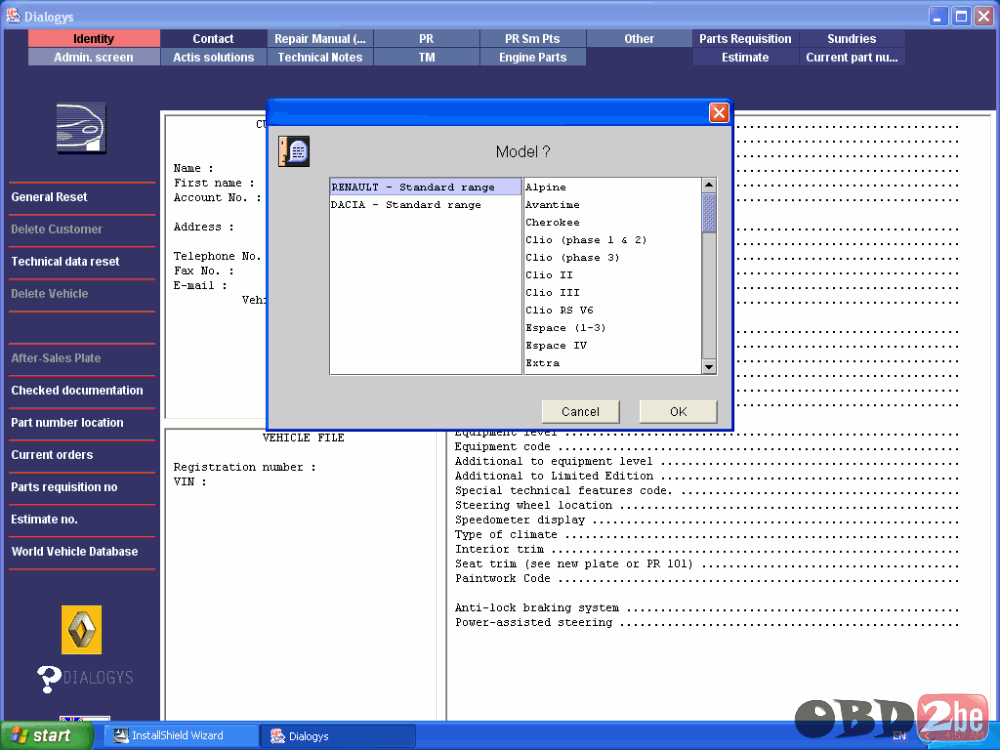Select Clio (phase 3) model
This screenshot has width=1000, height=750.
(612, 258)
